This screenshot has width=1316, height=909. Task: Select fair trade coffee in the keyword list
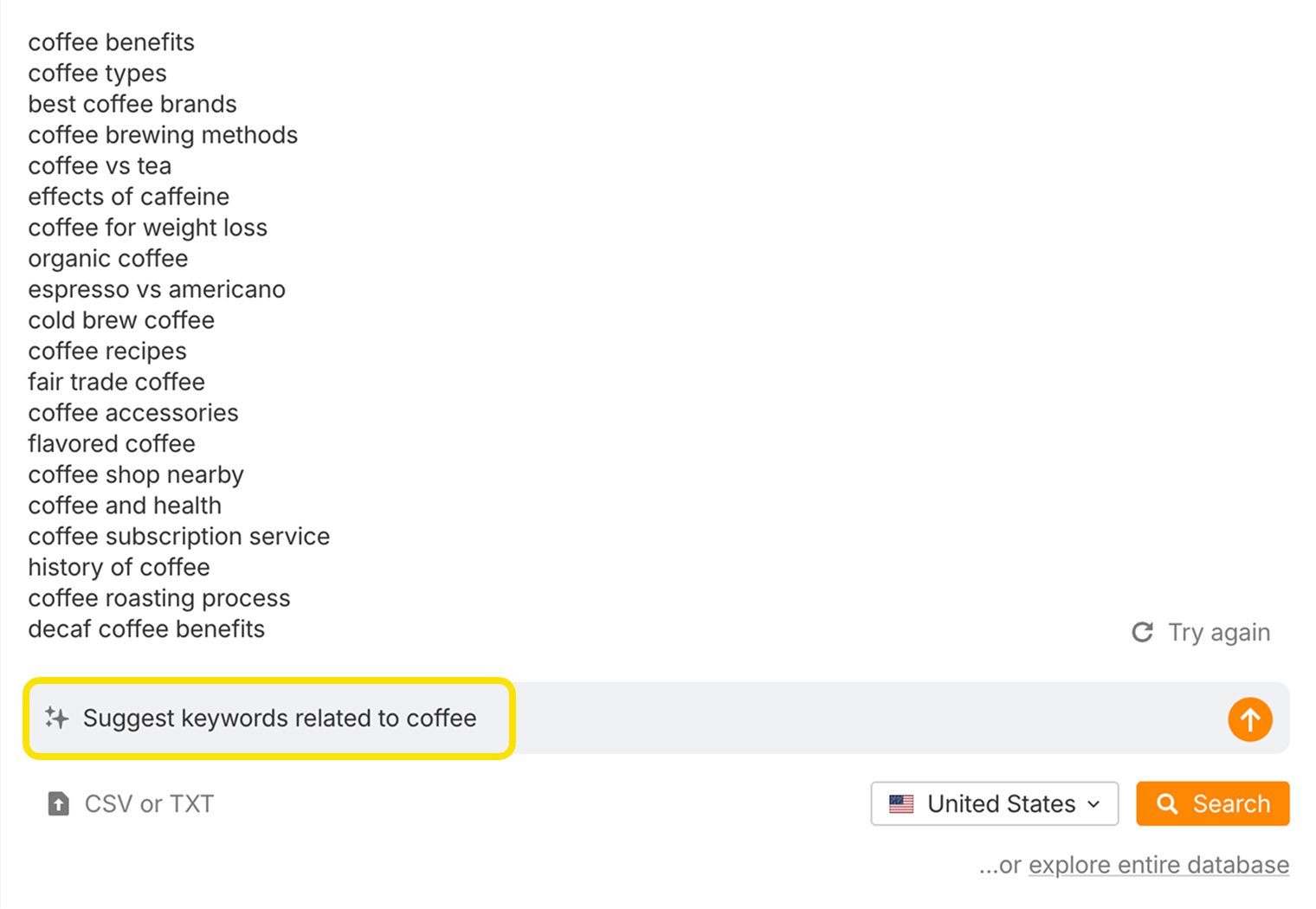point(116,381)
